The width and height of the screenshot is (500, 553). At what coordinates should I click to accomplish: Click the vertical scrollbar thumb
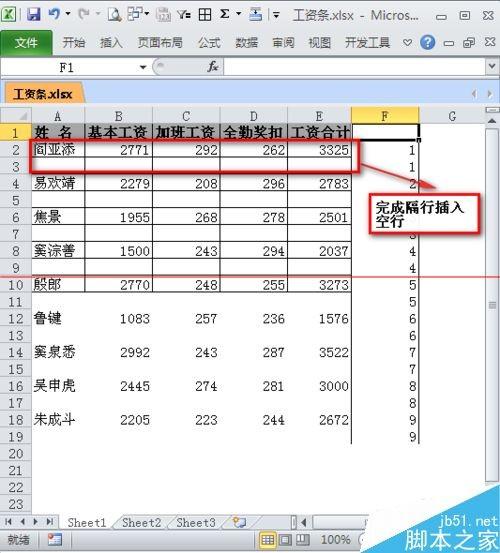(x=492, y=305)
